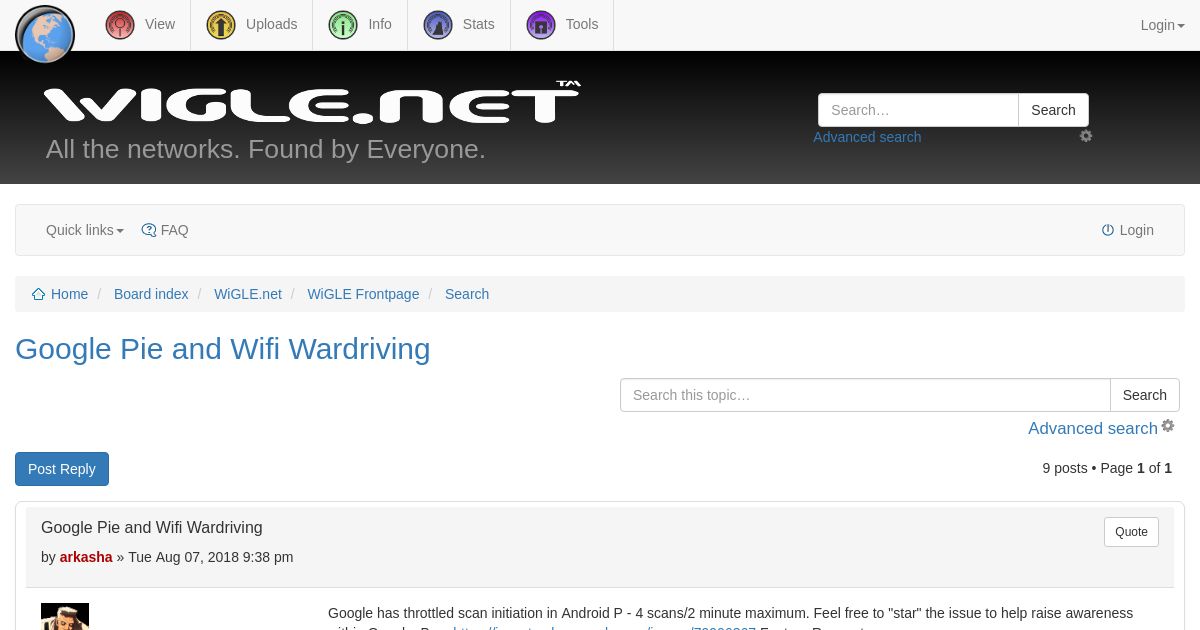
Task: Focus the header Search input field
Action: click(918, 110)
